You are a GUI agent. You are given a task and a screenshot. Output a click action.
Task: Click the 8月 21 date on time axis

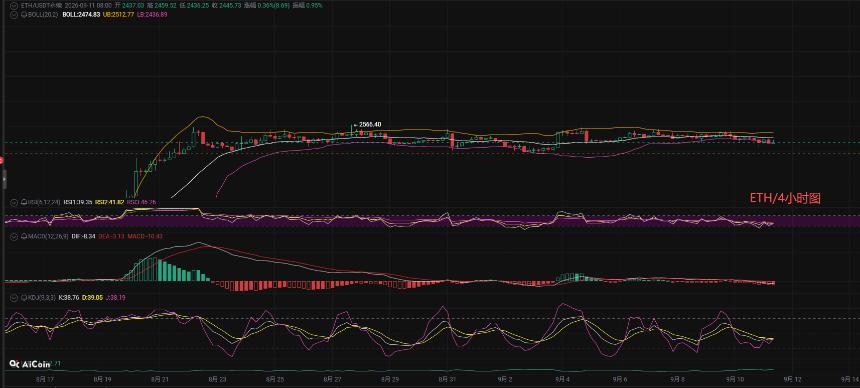[x=160, y=380]
